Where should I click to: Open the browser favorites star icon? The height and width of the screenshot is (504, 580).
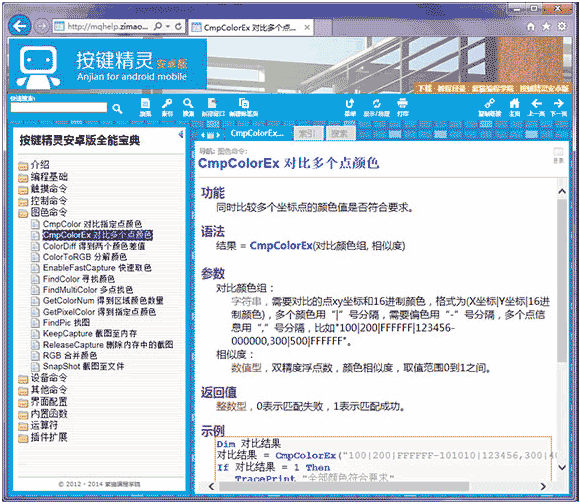coord(546,26)
